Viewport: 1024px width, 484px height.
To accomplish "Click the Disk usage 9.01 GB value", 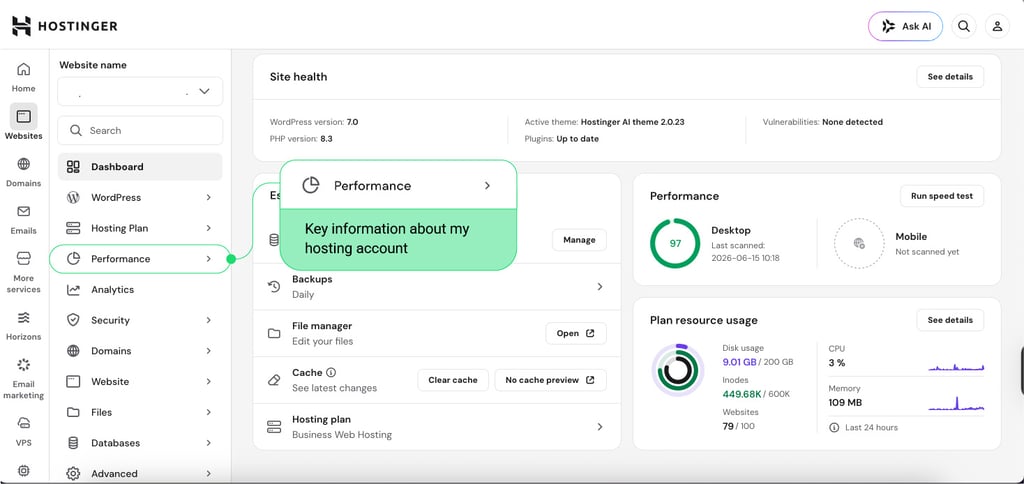I will 739,362.
